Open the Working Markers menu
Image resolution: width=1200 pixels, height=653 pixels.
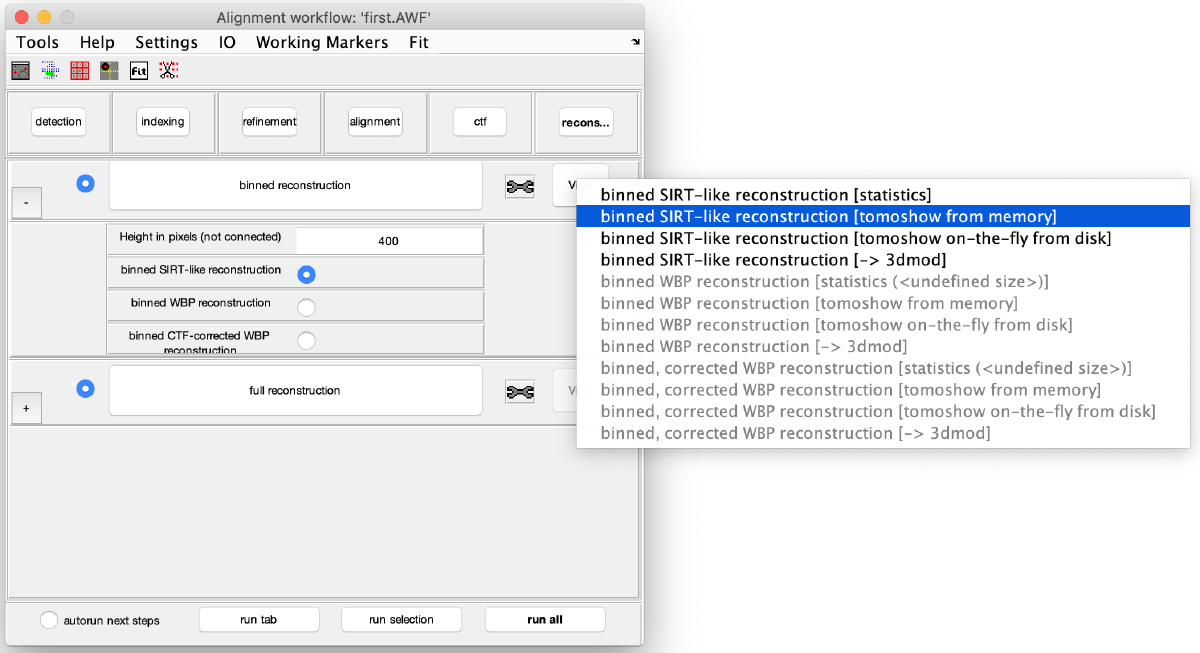tap(322, 42)
